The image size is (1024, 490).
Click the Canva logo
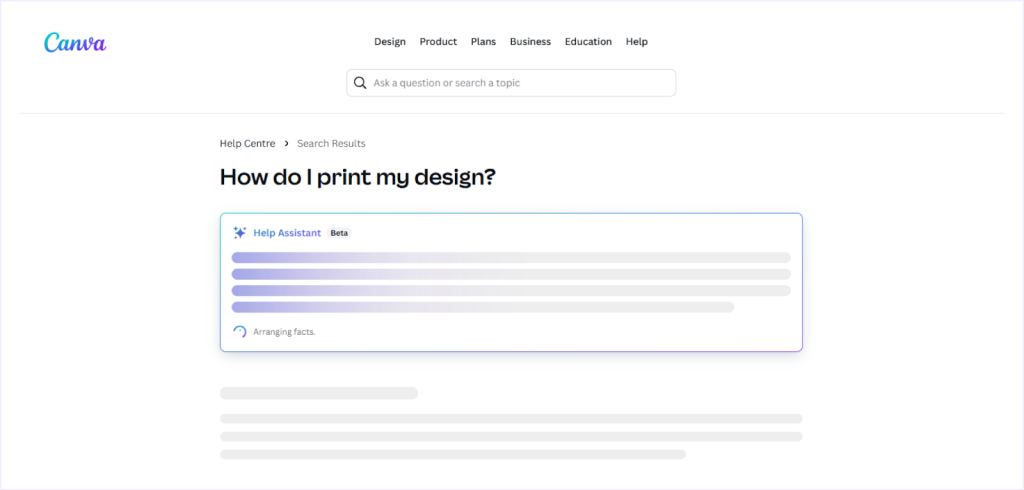pos(75,42)
